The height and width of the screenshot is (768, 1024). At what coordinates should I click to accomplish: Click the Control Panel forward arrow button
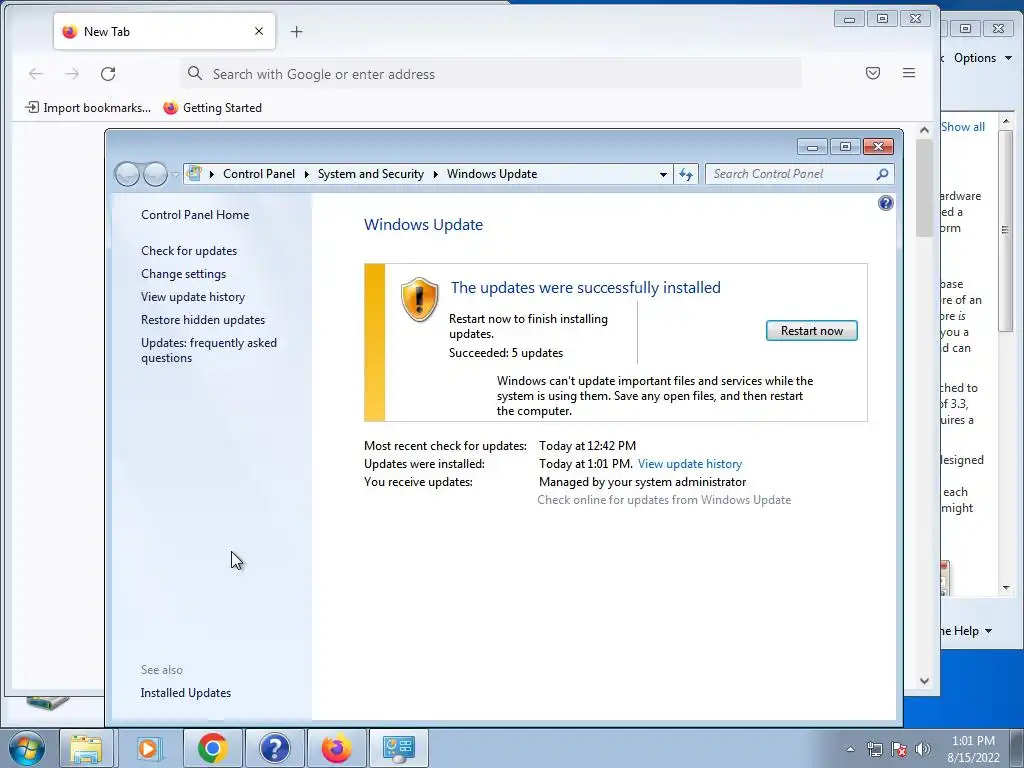tap(155, 174)
